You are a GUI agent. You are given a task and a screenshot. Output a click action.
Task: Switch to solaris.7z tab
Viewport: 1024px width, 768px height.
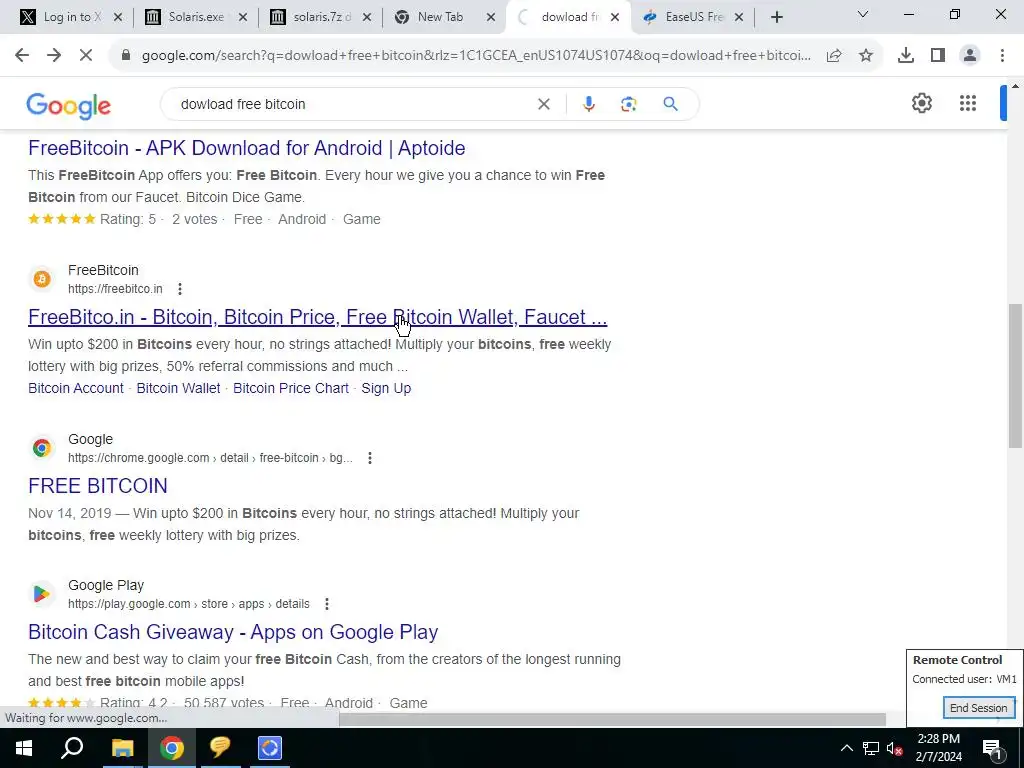tap(321, 18)
